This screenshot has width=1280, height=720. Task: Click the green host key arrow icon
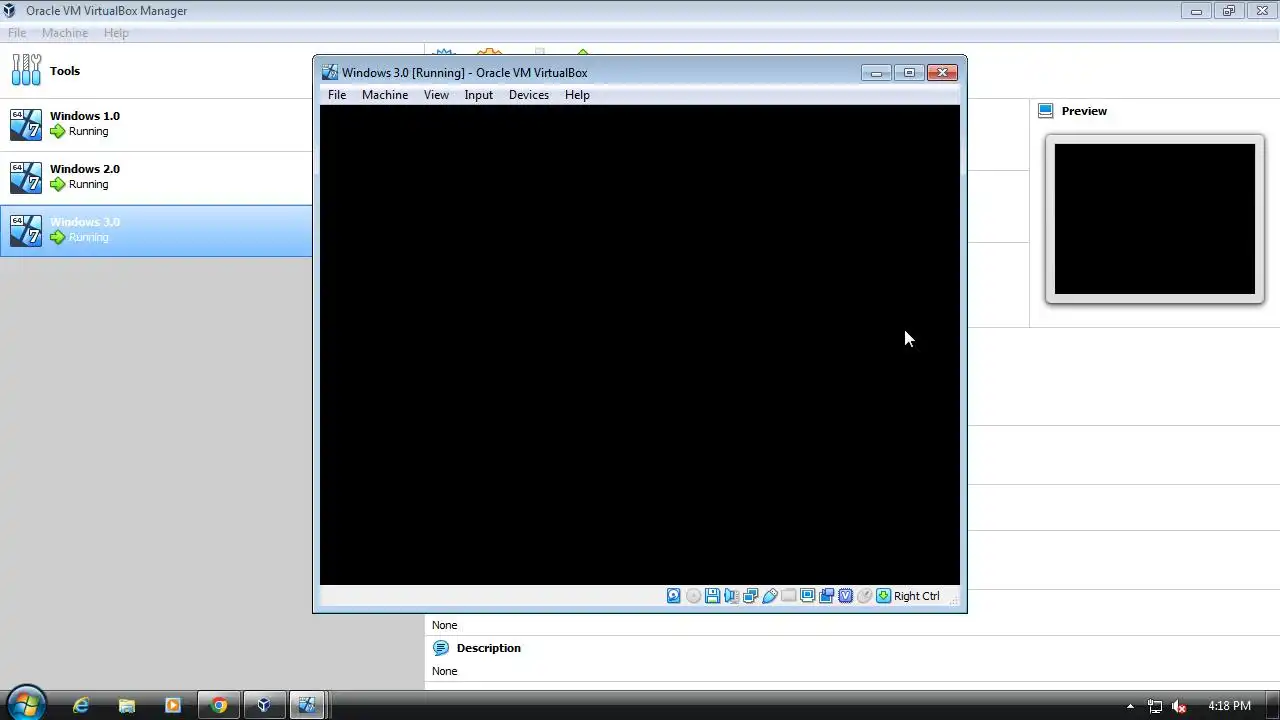pyautogui.click(x=883, y=596)
